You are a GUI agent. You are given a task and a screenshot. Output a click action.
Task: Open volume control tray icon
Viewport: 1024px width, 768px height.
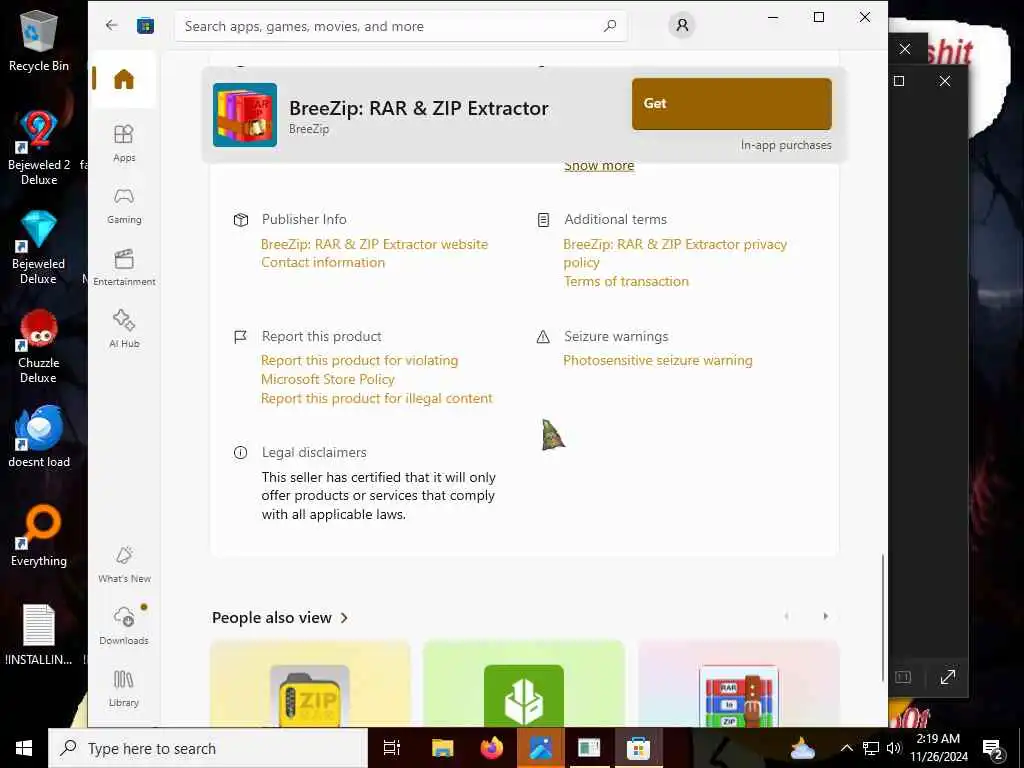click(894, 748)
